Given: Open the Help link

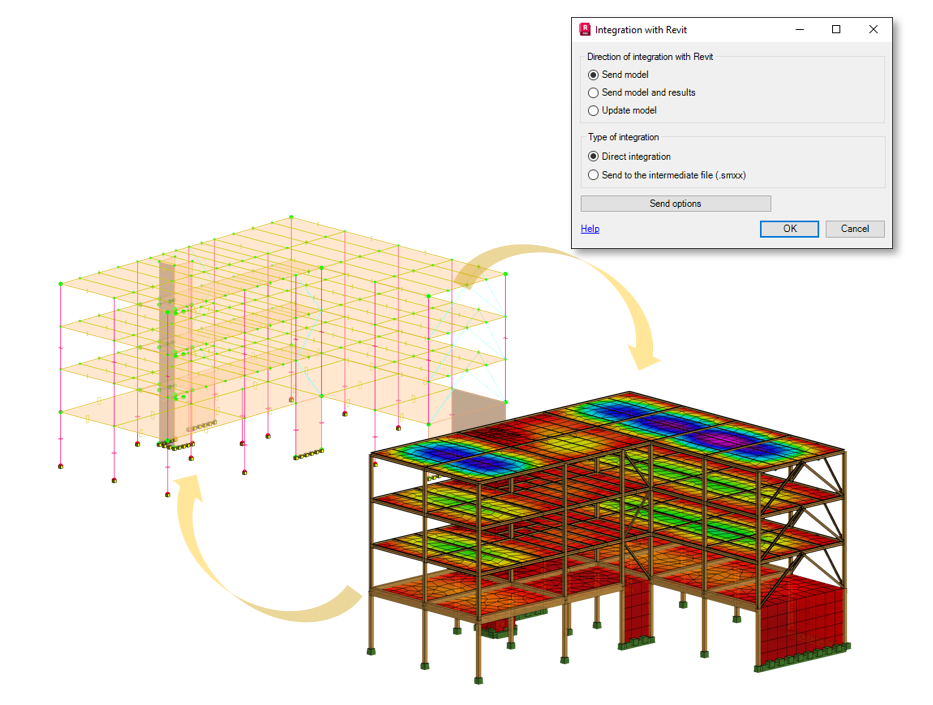Looking at the screenshot, I should coord(590,228).
